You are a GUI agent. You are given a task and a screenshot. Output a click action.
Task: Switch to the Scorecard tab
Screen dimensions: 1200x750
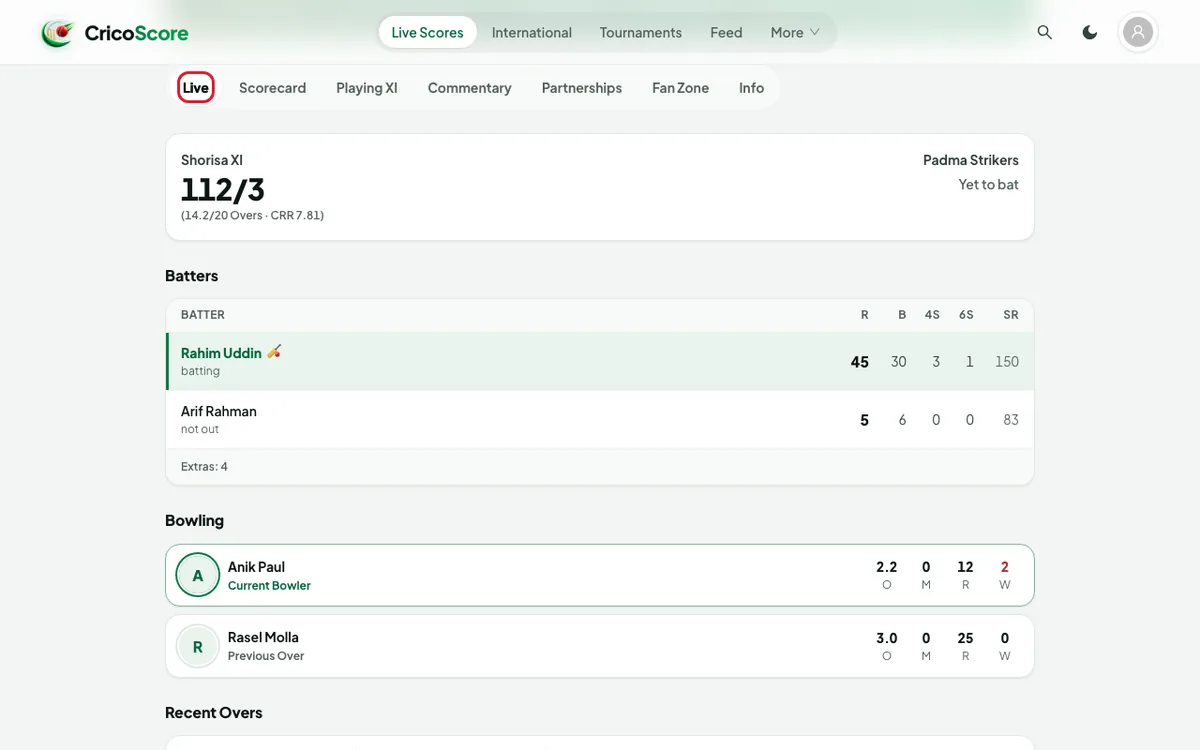(x=273, y=88)
